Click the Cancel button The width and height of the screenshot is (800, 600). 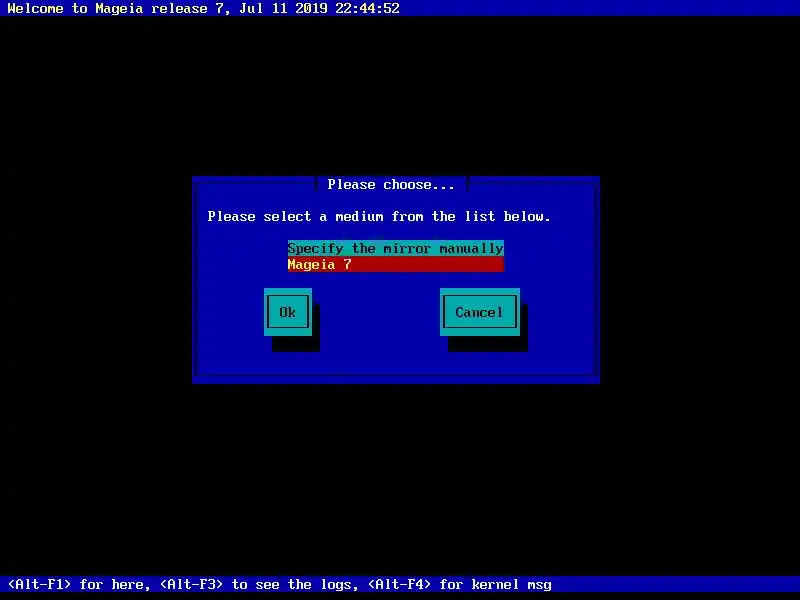(480, 312)
